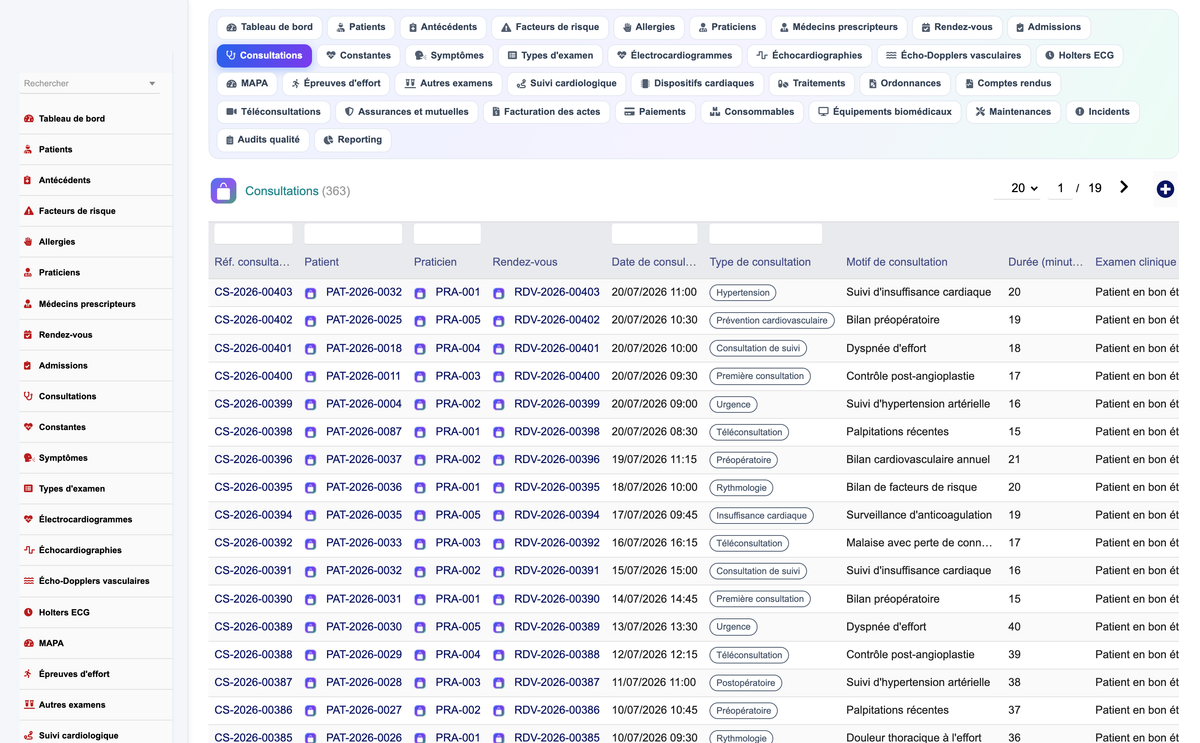Click the current page number field
Image resolution: width=1200 pixels, height=743 pixels.
pyautogui.click(x=1060, y=188)
